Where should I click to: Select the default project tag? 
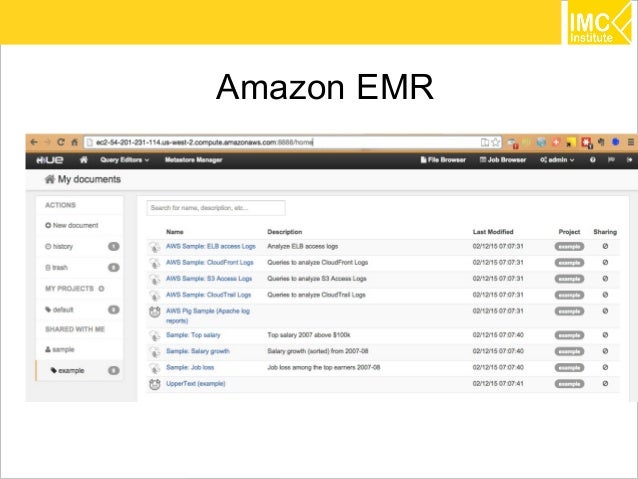pyautogui.click(x=59, y=310)
